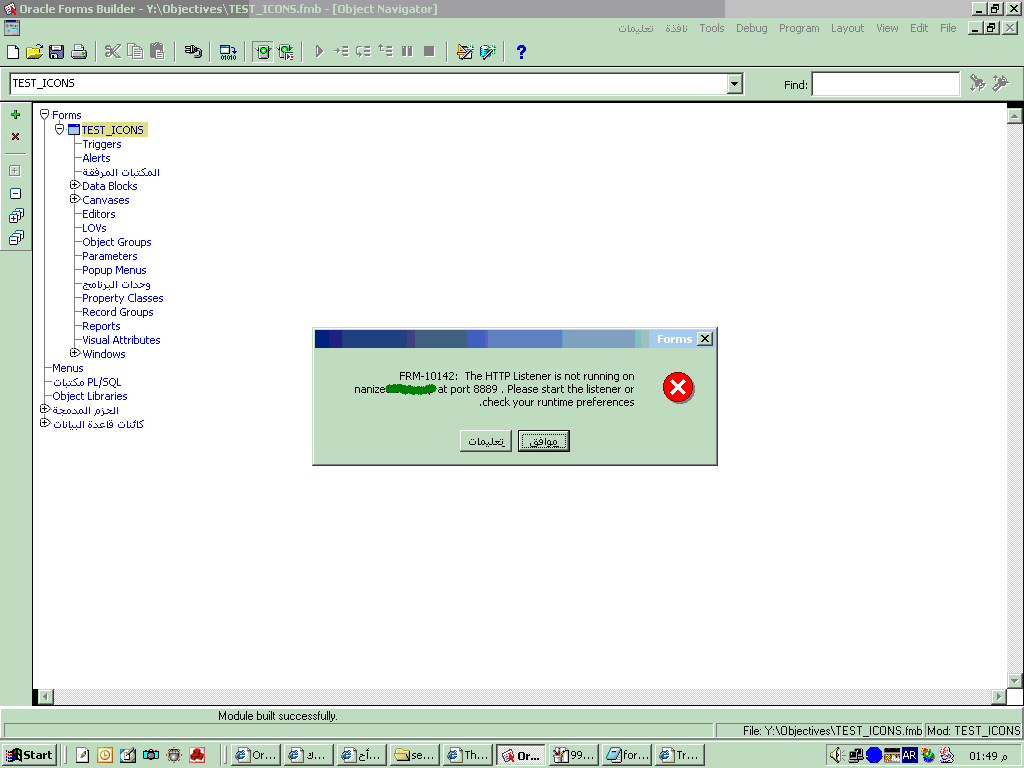Click the blue question mark Help icon
Screen dimensions: 1024x768
(x=521, y=52)
